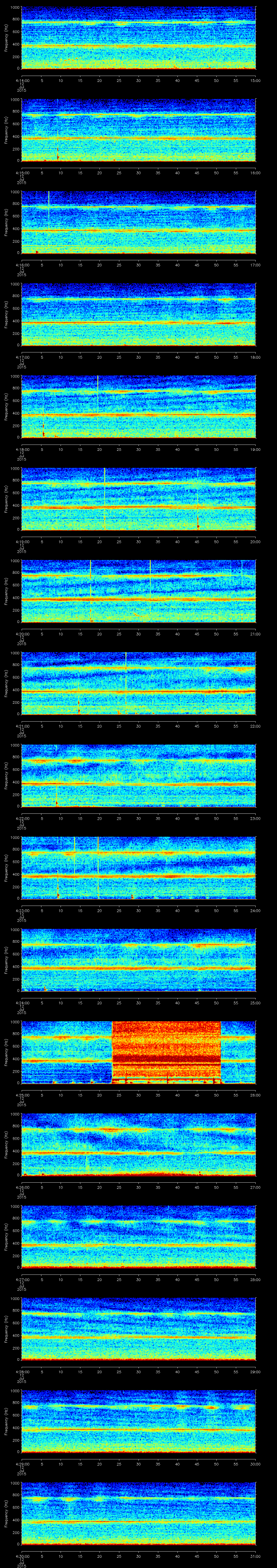The width and height of the screenshot is (277, 1568).
Task: Click the 25:00 end time label
Action: [255, 1003]
